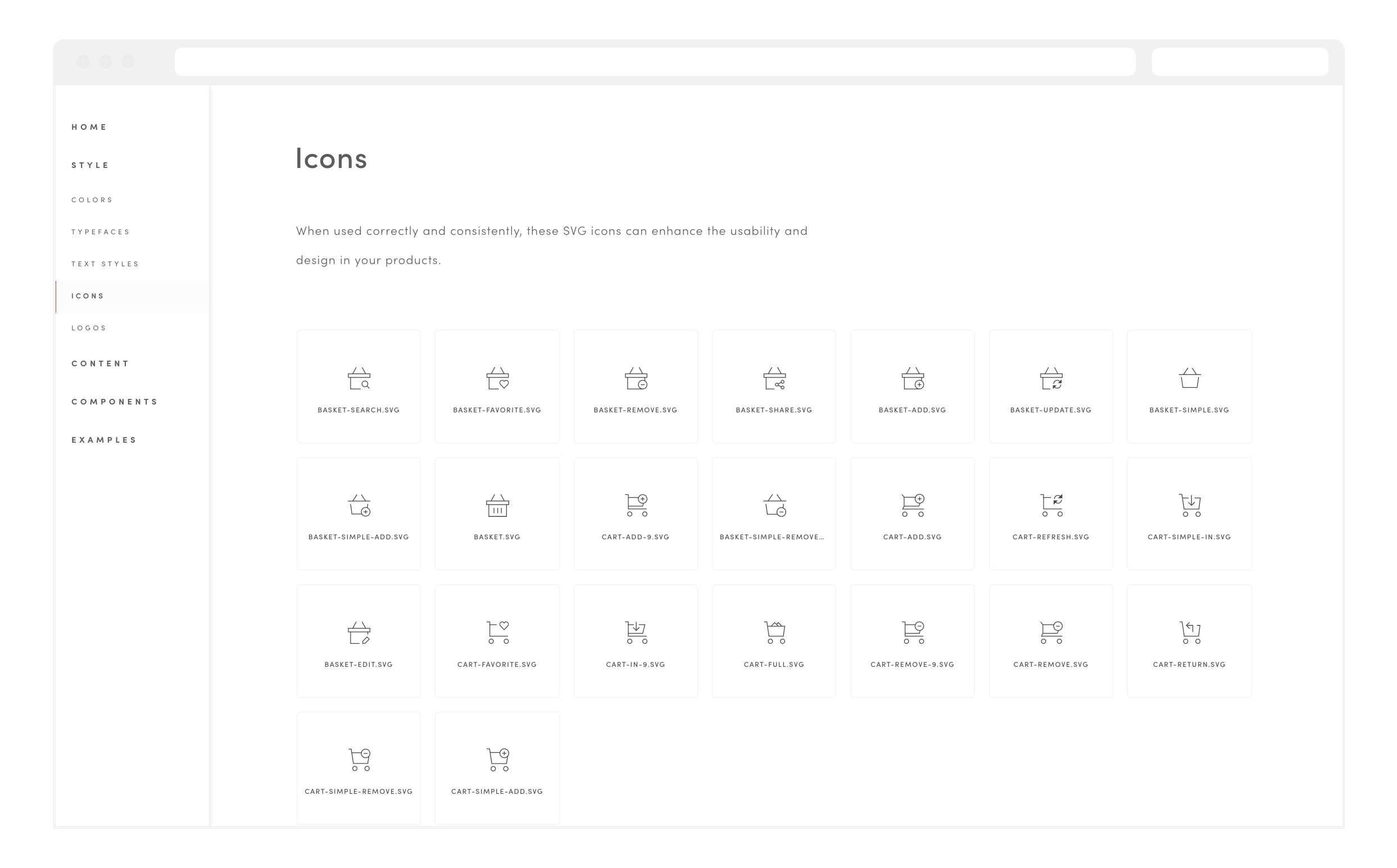
Task: Click the browser address bar field
Action: 655,61
